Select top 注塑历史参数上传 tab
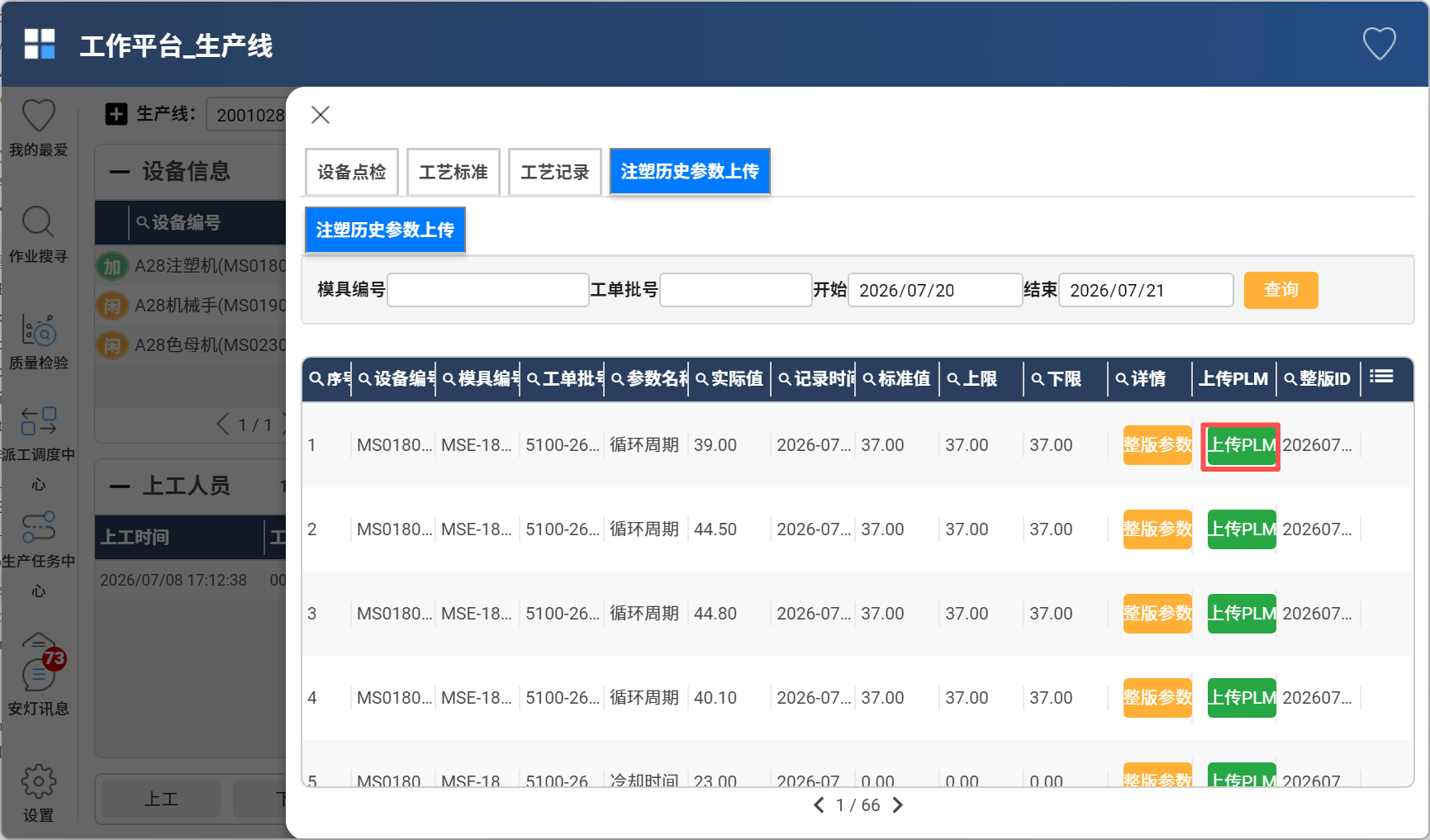This screenshot has width=1430, height=840. [x=690, y=171]
